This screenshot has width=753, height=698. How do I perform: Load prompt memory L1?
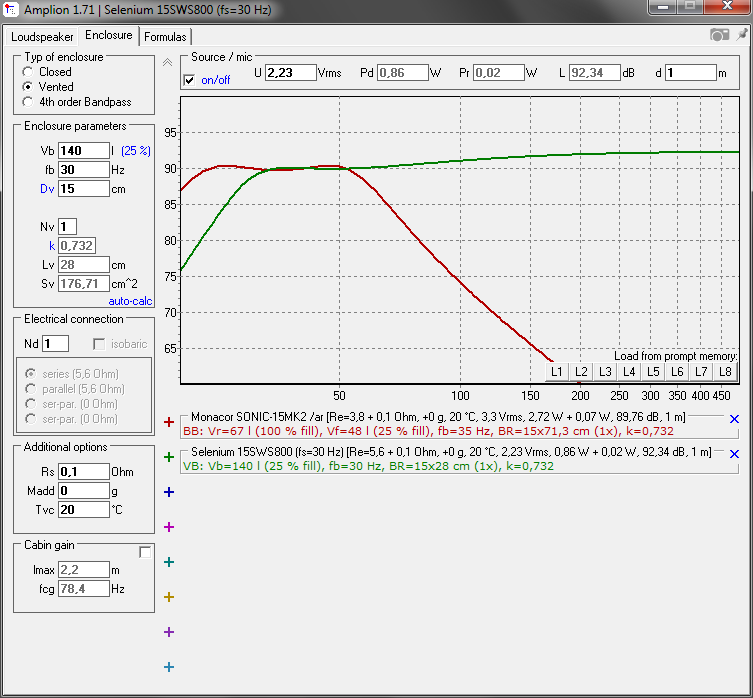click(557, 372)
